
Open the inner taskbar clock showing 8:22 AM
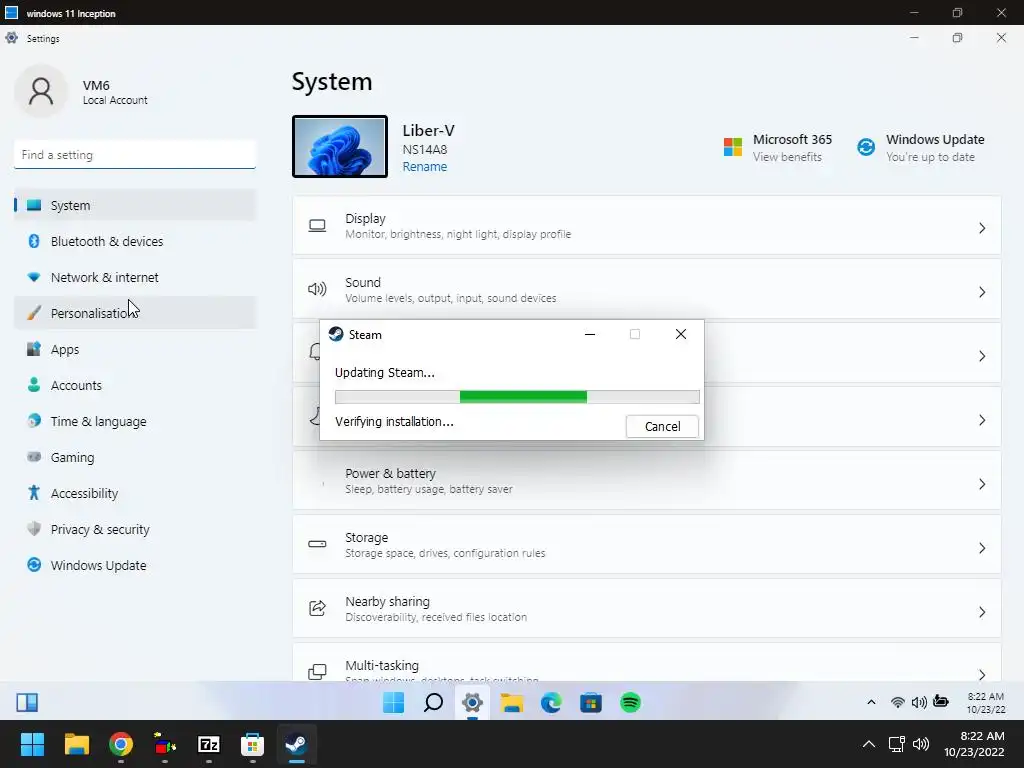point(985,703)
